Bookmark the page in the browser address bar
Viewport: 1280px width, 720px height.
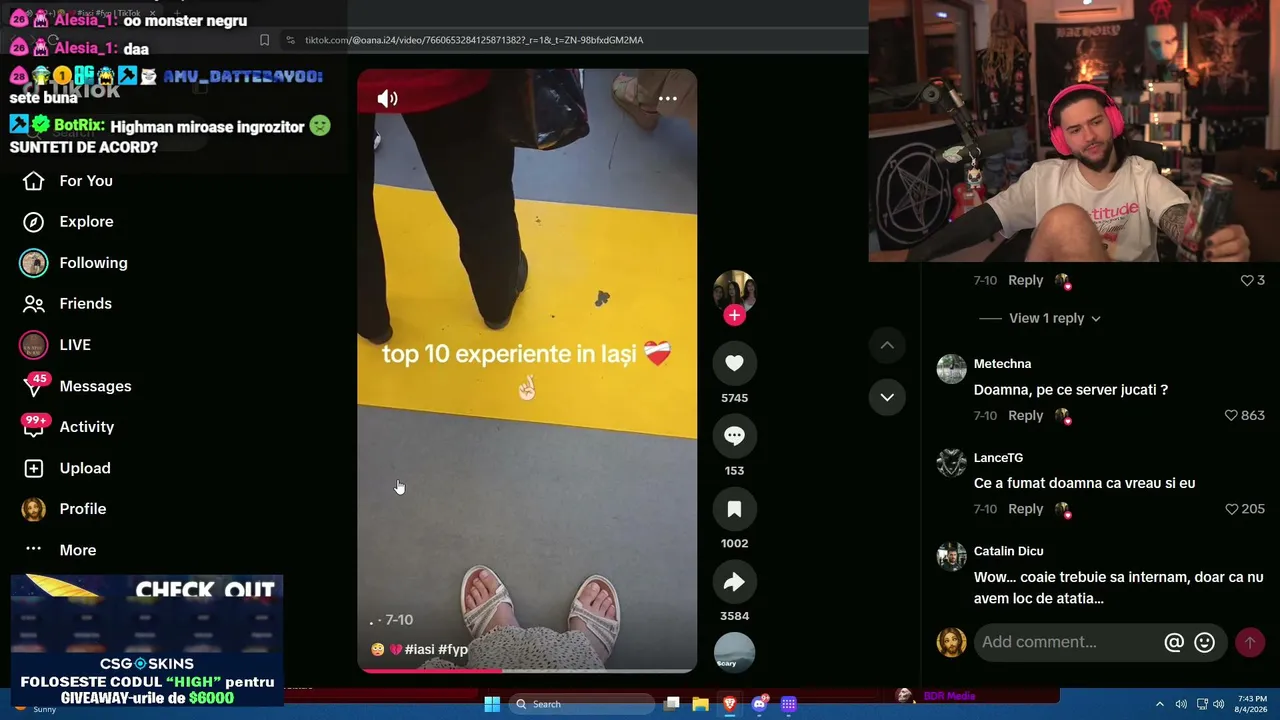(264, 40)
